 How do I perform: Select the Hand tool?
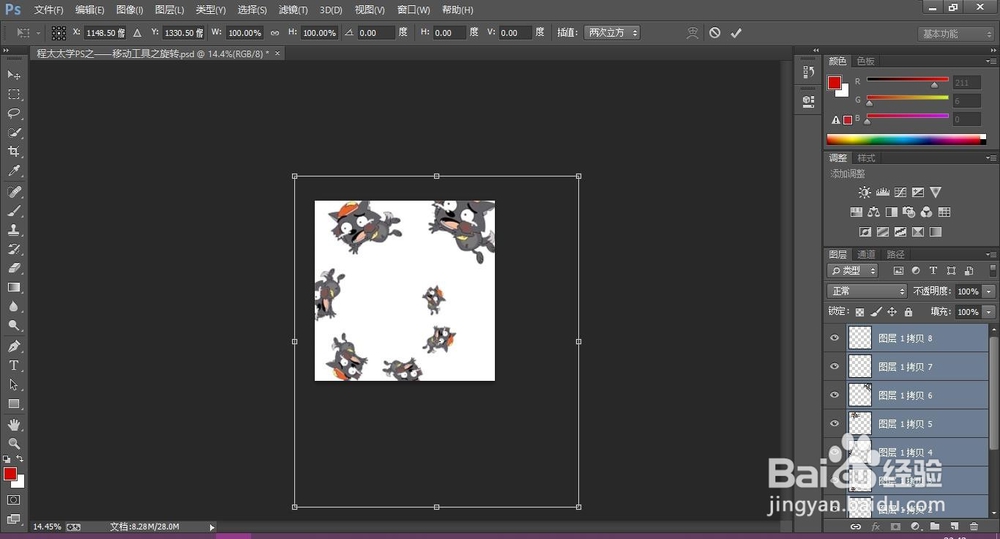(x=13, y=425)
